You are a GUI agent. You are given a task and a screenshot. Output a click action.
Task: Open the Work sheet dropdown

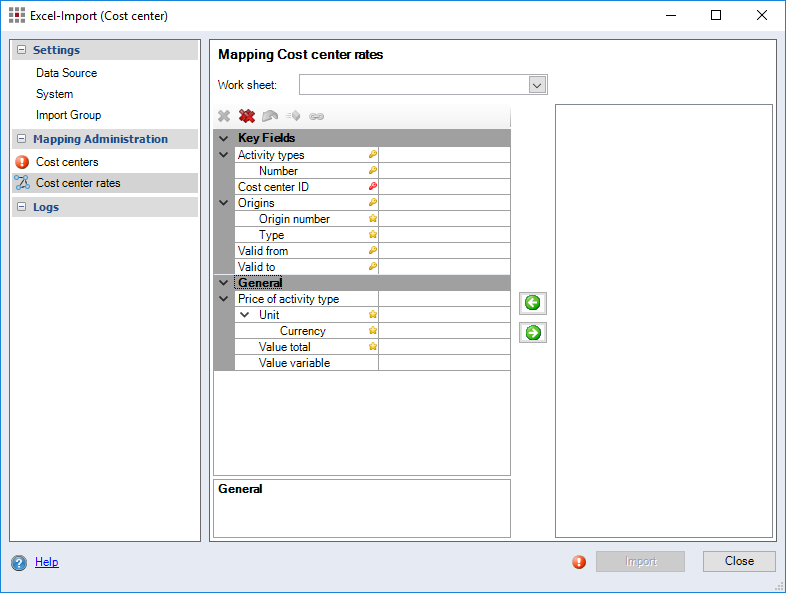pos(537,85)
